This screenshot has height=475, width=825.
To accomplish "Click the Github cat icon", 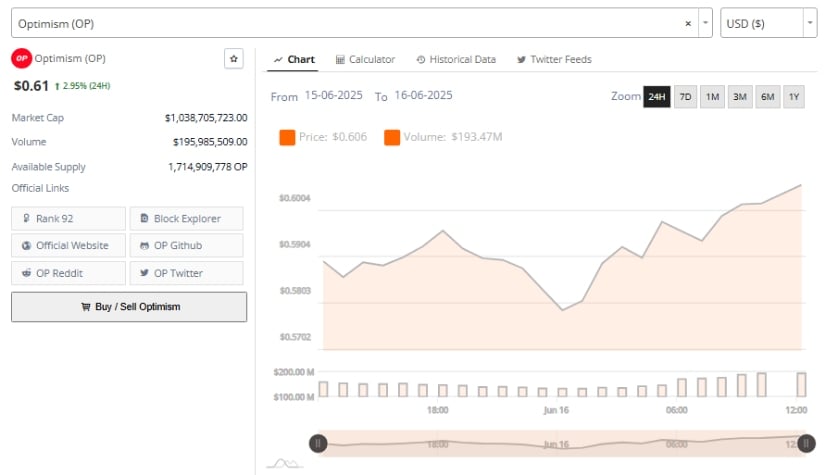I will [x=144, y=246].
